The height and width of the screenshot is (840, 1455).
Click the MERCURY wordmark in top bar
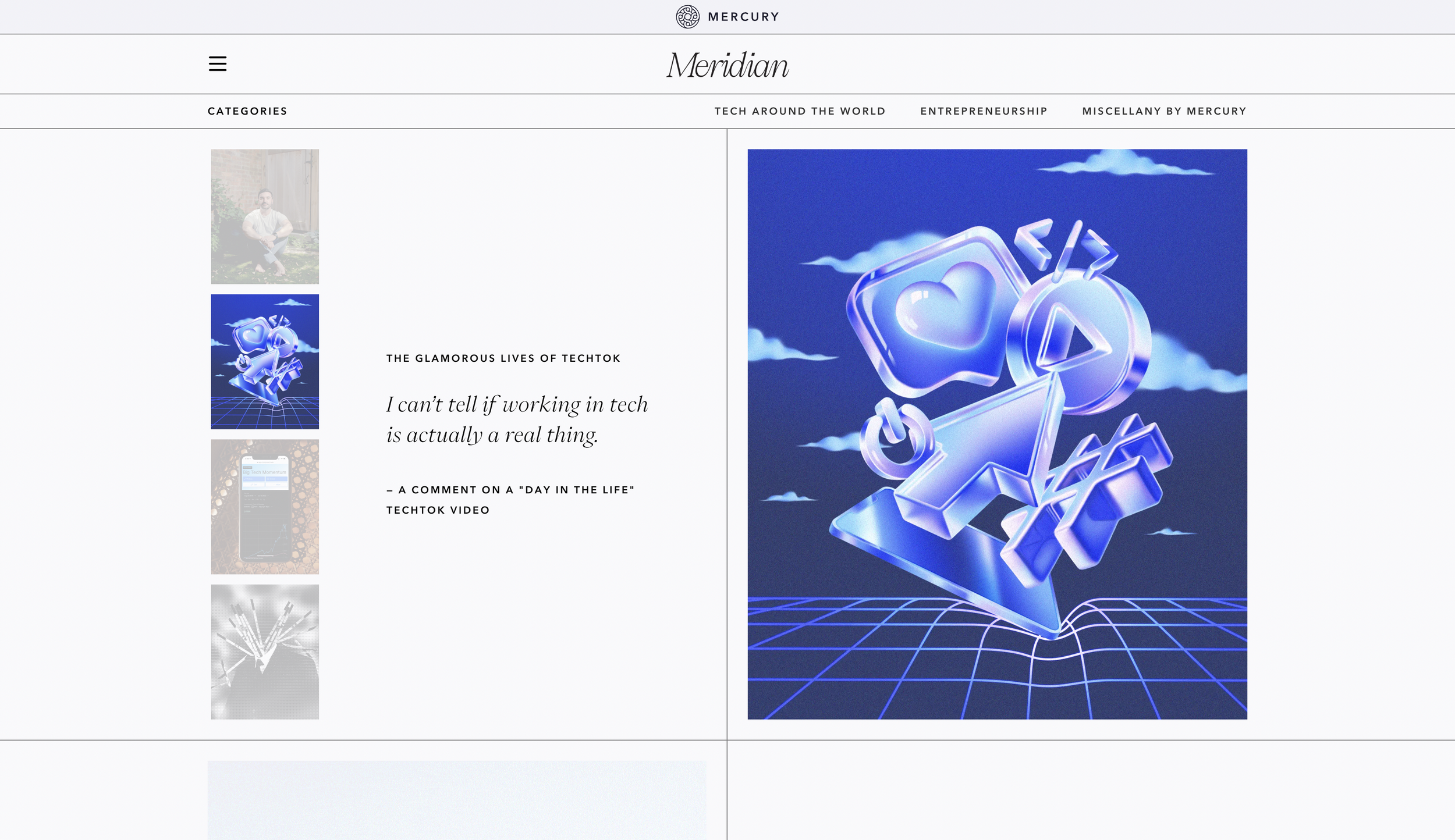[x=743, y=17]
